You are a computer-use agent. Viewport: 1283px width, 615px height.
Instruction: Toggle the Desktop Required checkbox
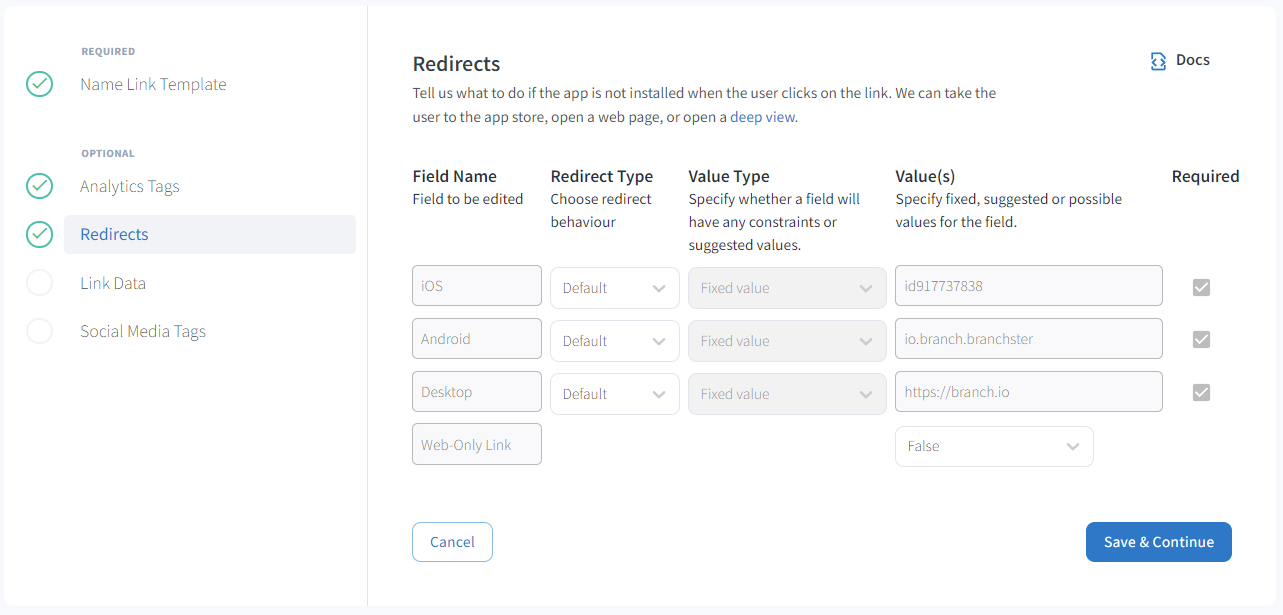coord(1202,393)
